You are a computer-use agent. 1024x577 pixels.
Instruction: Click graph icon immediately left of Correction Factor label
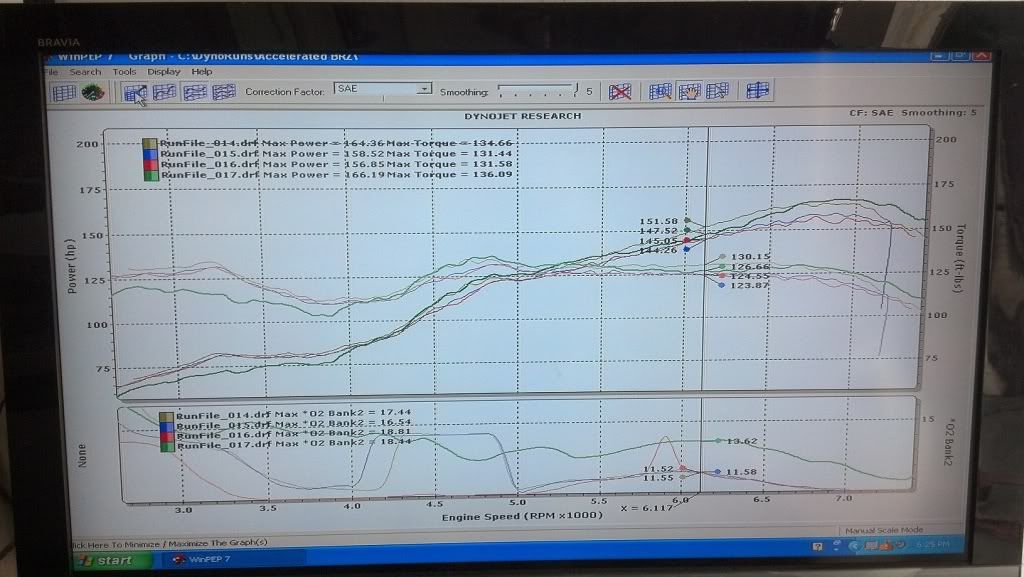224,92
